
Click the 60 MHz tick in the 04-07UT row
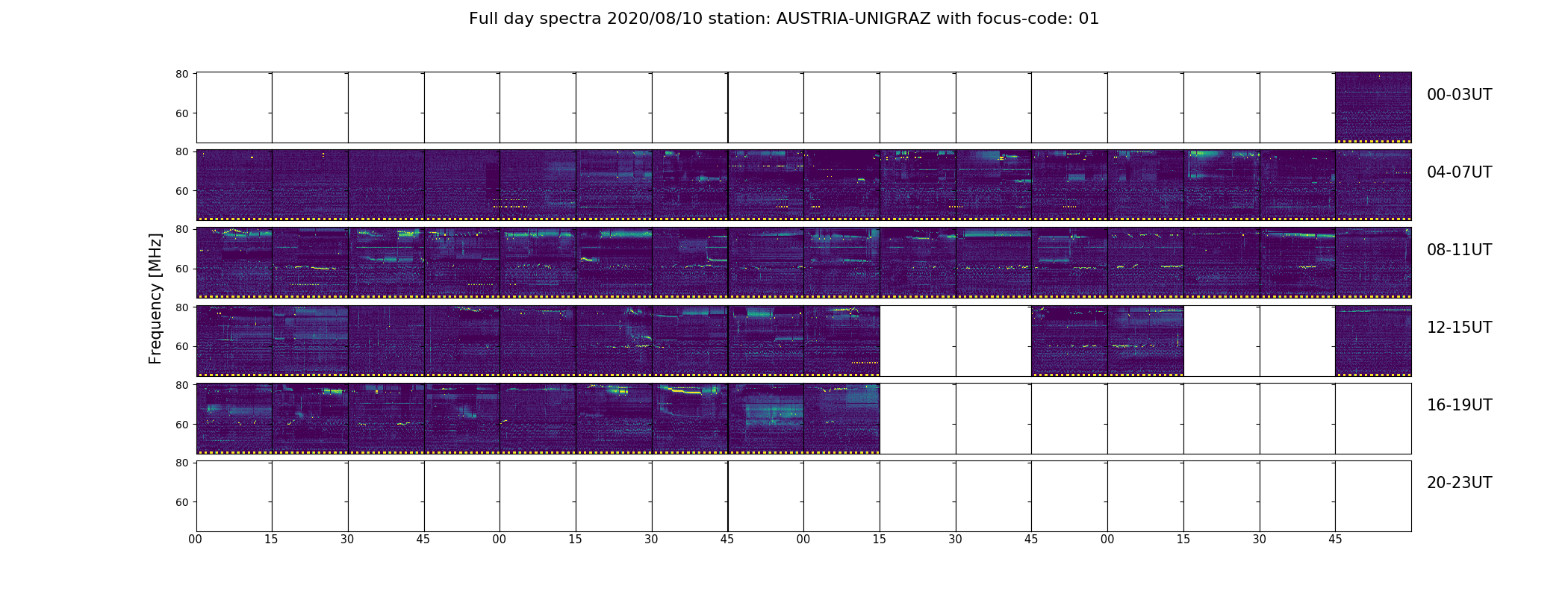(181, 191)
